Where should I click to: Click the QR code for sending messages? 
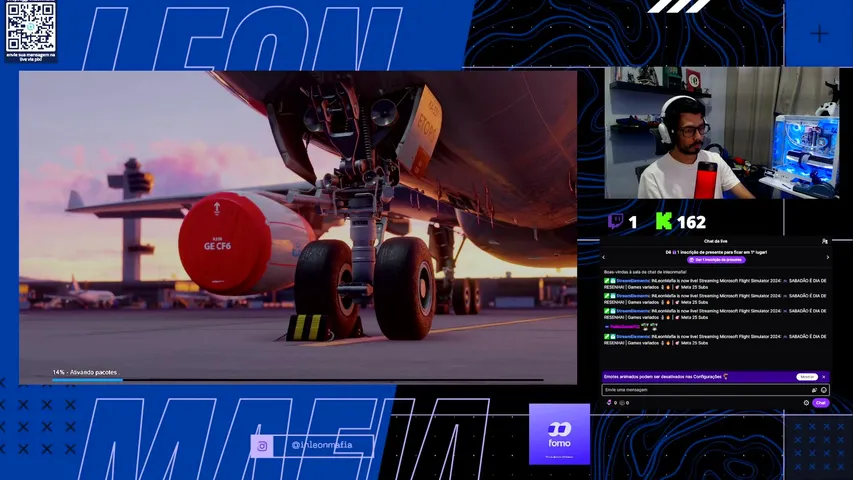click(x=31, y=26)
